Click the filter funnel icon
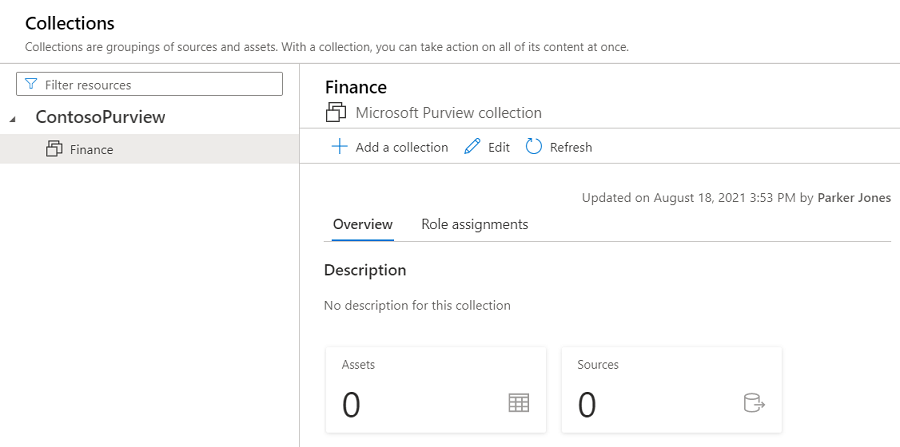 [31, 85]
